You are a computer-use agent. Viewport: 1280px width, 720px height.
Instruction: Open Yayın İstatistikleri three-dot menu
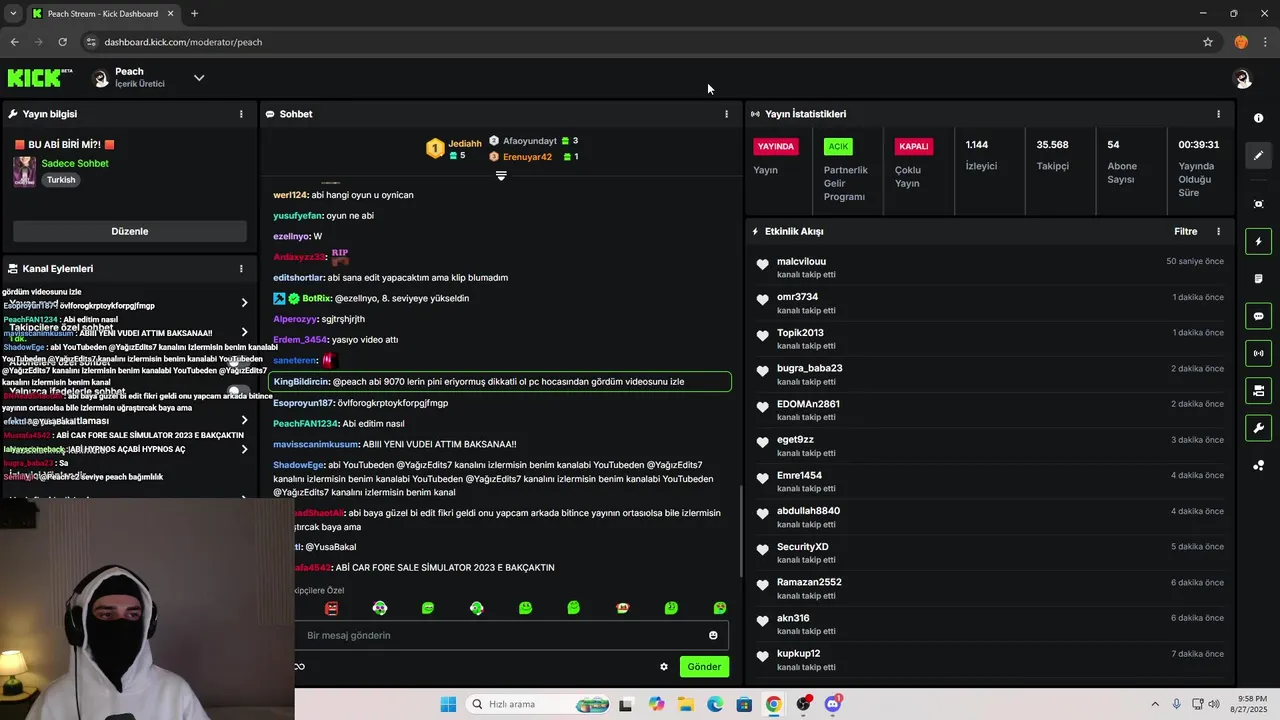[x=1218, y=114]
